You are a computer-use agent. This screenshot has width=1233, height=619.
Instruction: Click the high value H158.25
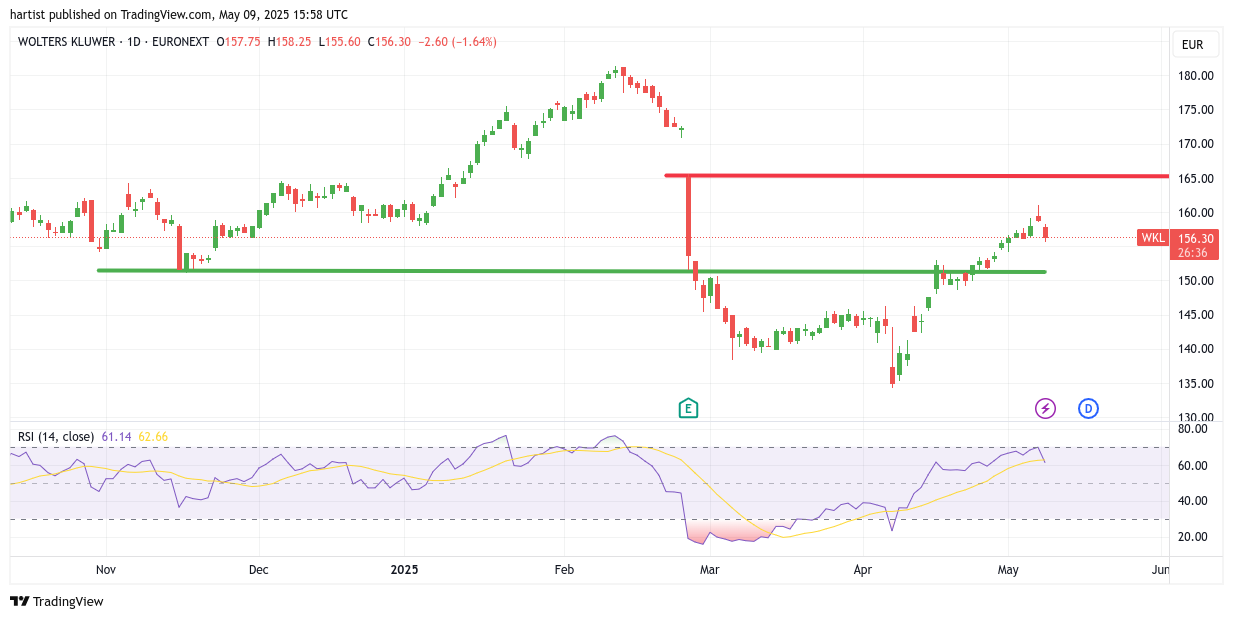289,42
